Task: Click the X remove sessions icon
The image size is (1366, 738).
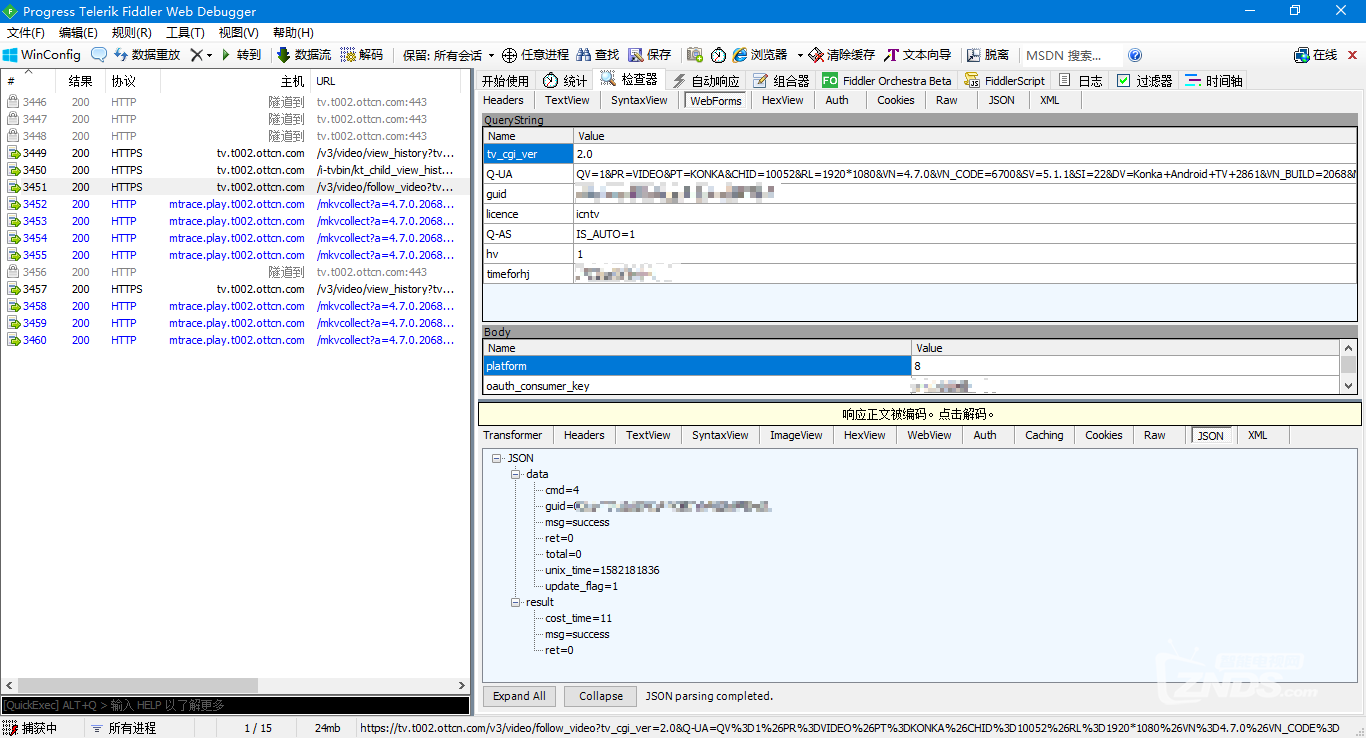Action: pos(197,55)
